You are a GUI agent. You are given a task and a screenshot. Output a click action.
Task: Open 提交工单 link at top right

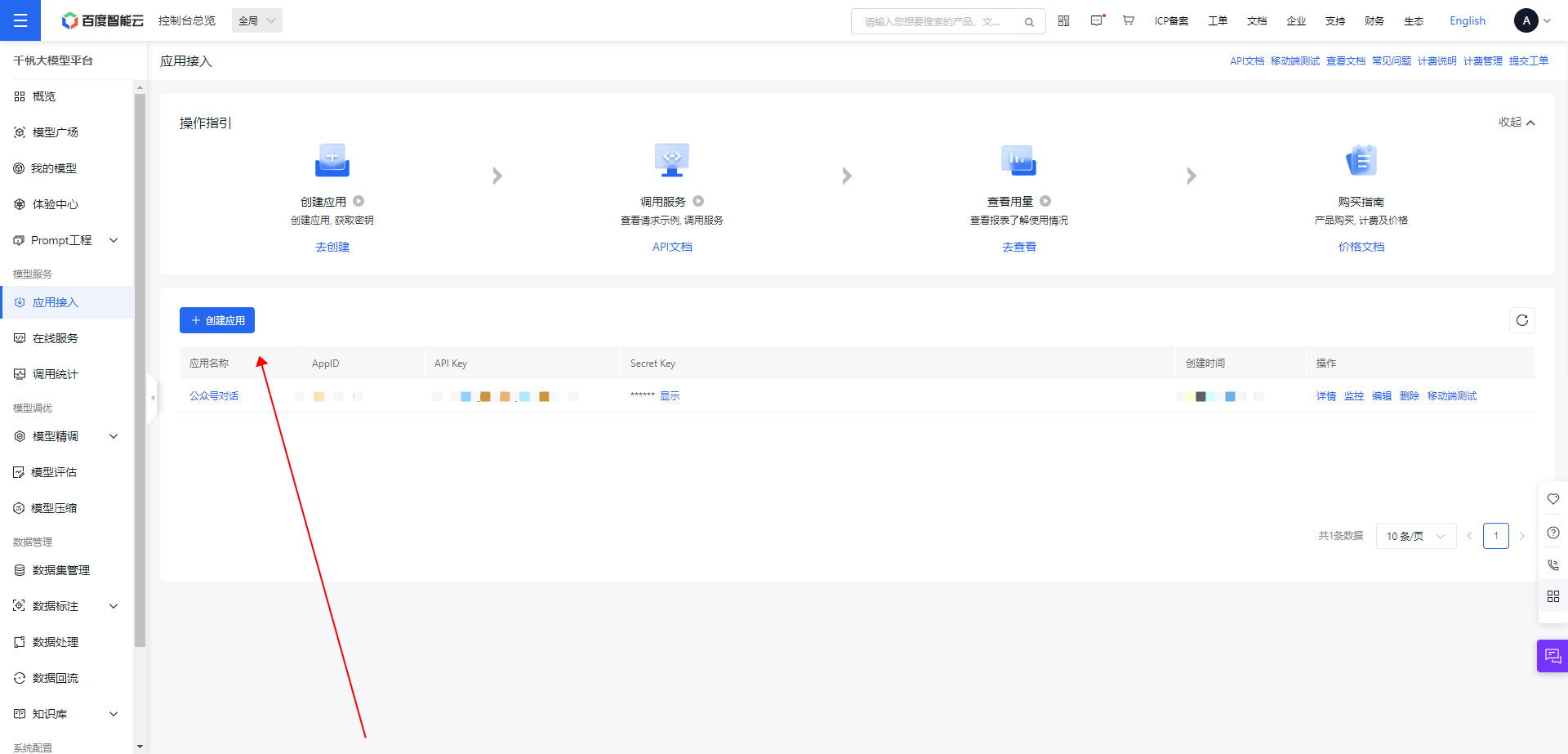tap(1529, 61)
